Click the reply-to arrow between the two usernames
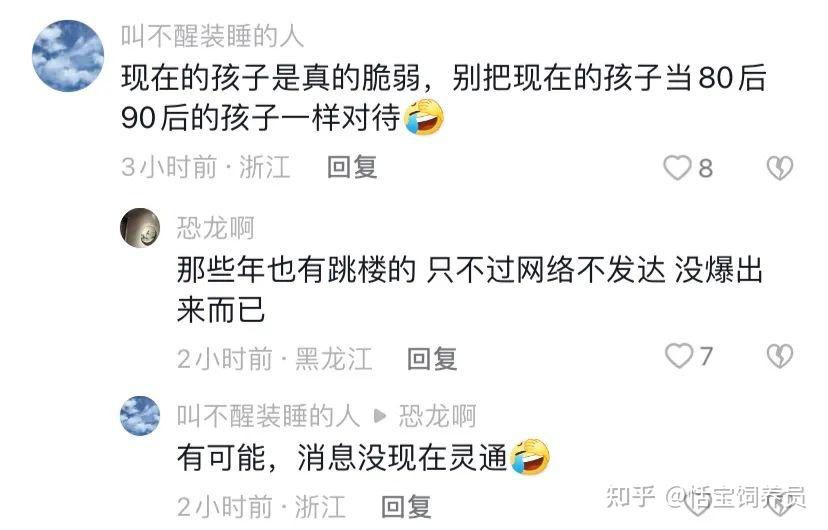Screen dimensions: 828x530 379,417
